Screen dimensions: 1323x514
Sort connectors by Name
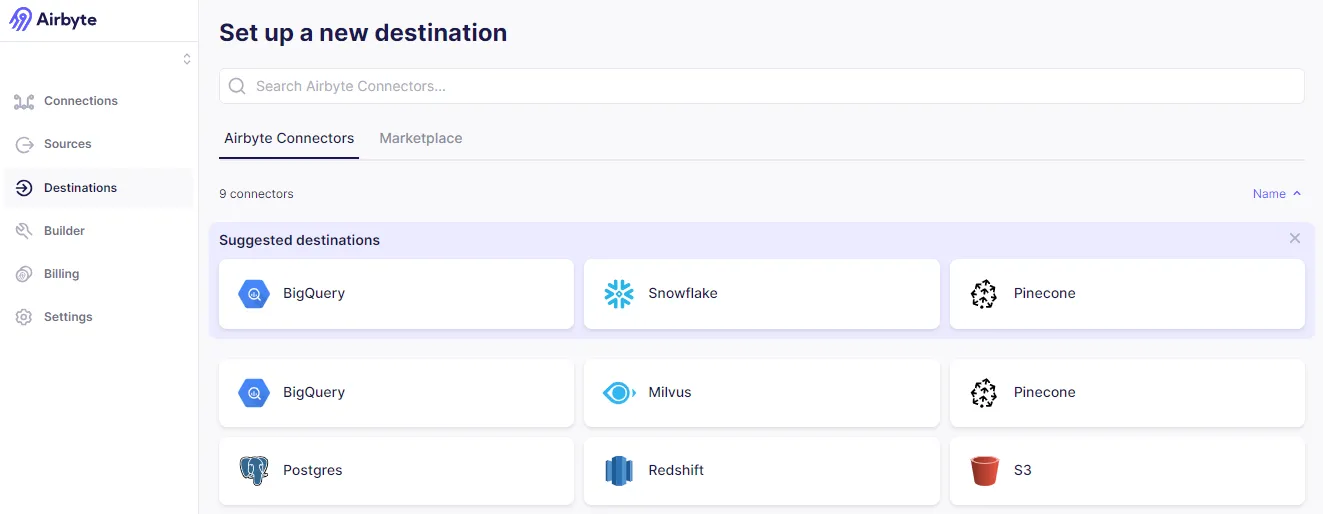[x=1277, y=194]
